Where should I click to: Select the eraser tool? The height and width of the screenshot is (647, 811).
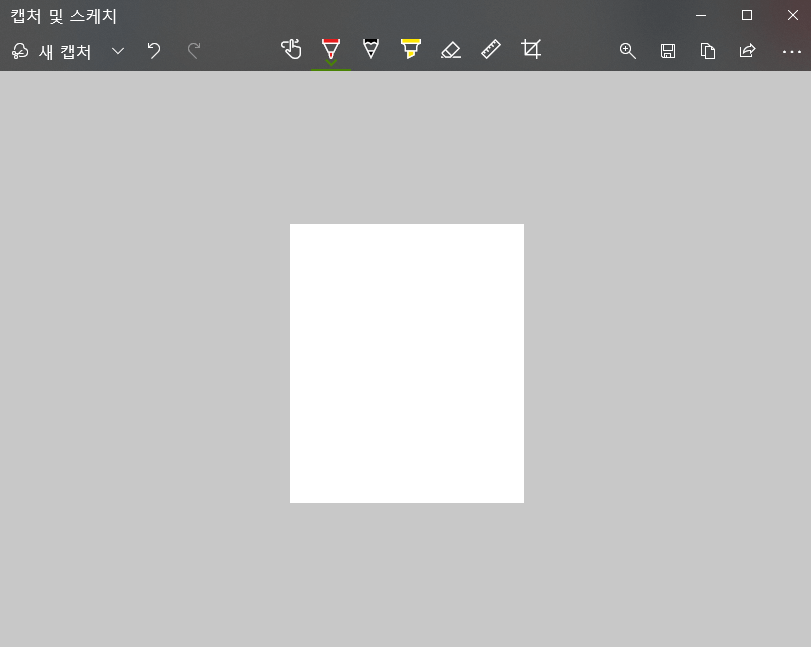(x=450, y=50)
